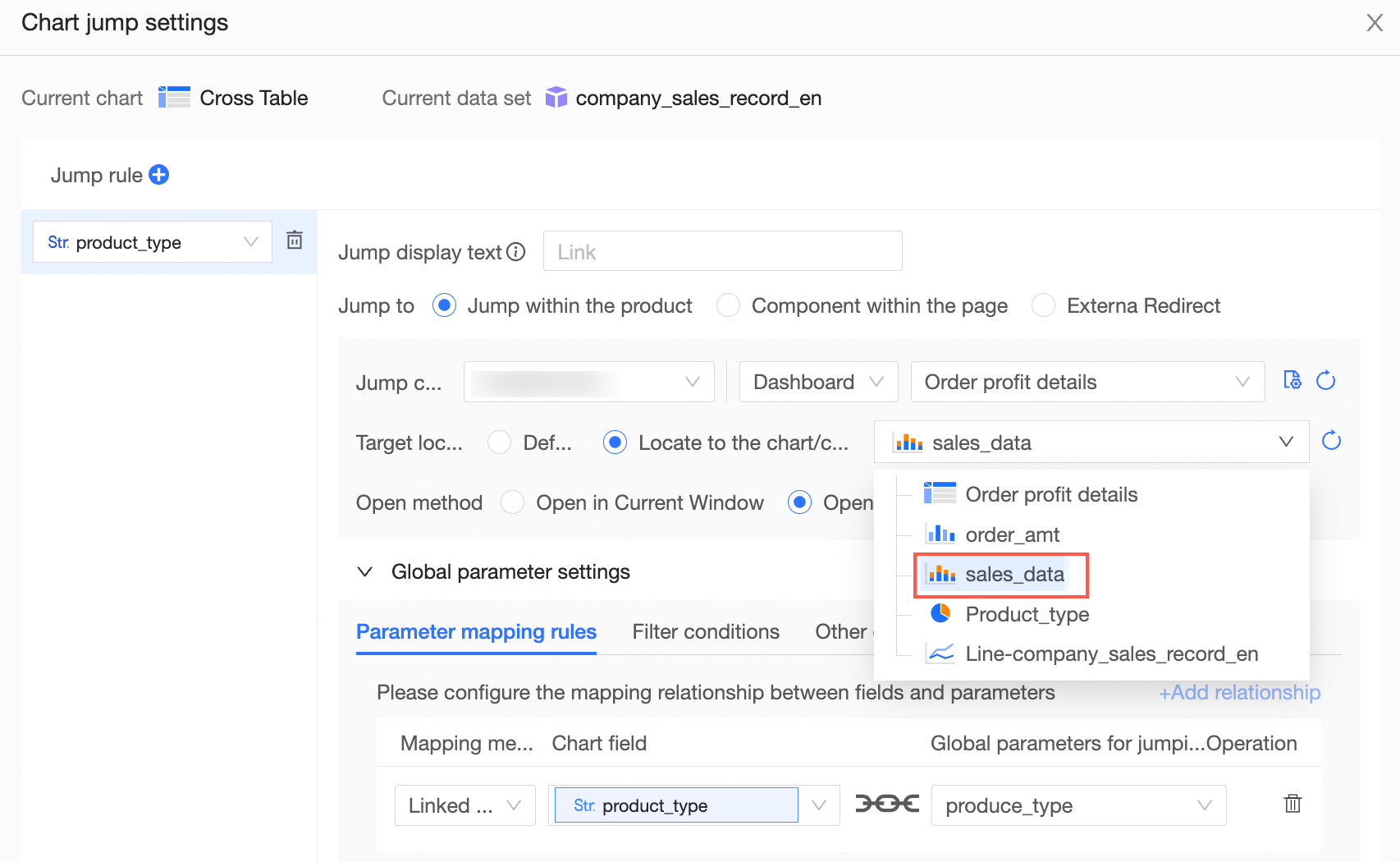Image resolution: width=1400 pixels, height=862 pixels.
Task: Click Add relationship link
Action: click(1239, 693)
